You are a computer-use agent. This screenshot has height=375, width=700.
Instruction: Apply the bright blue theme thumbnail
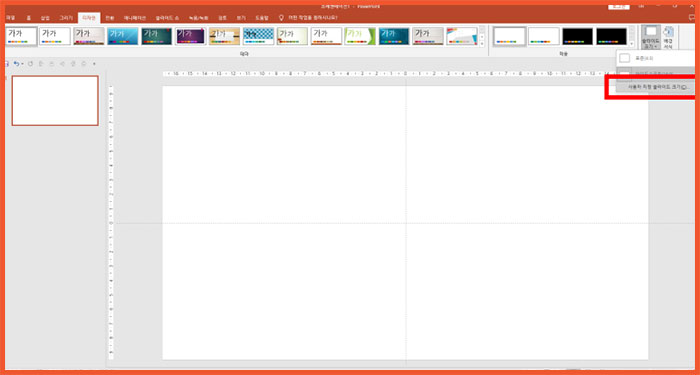(x=123, y=36)
